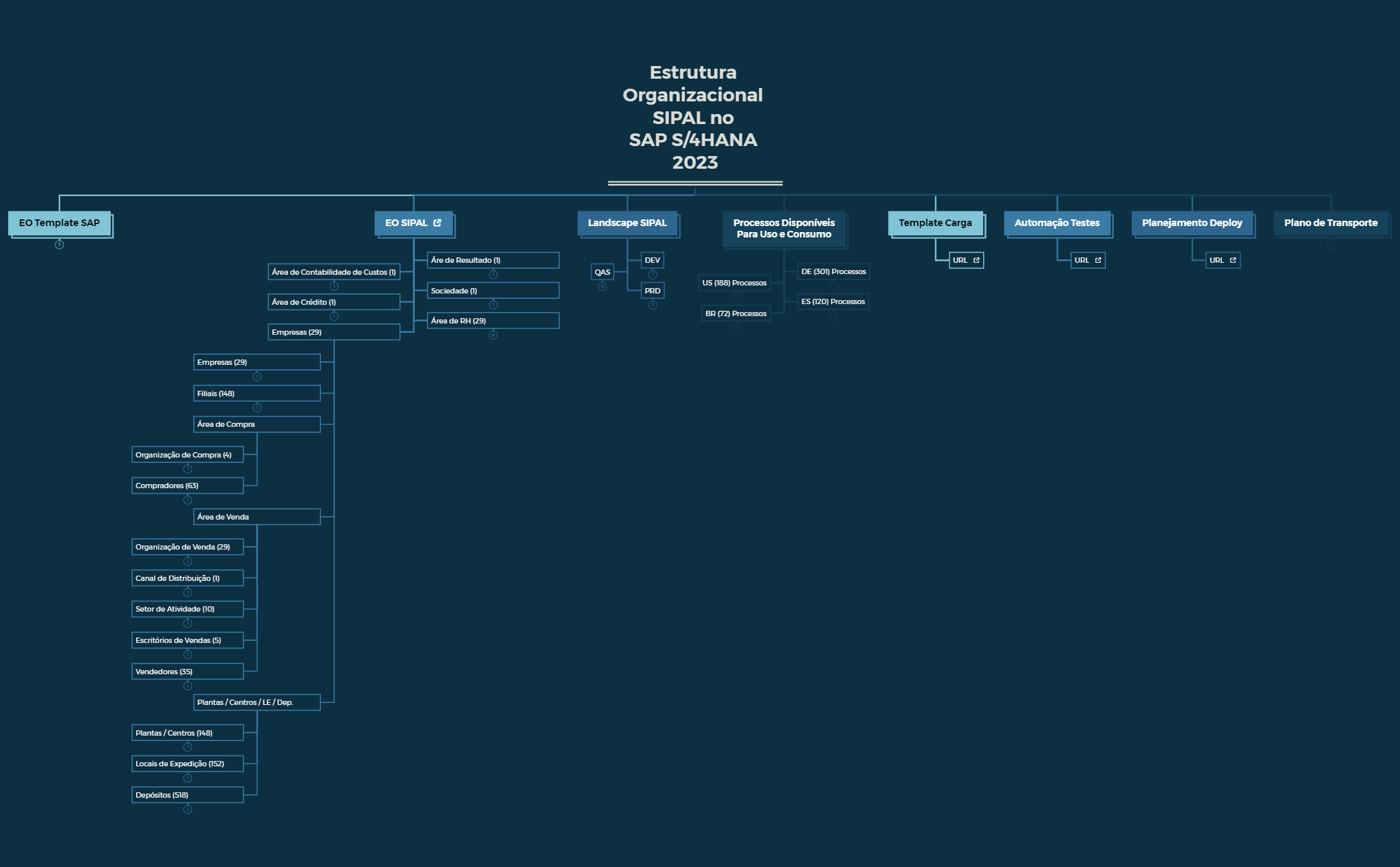Expand count circle below the QAS node
The height and width of the screenshot is (867, 1400).
point(602,287)
